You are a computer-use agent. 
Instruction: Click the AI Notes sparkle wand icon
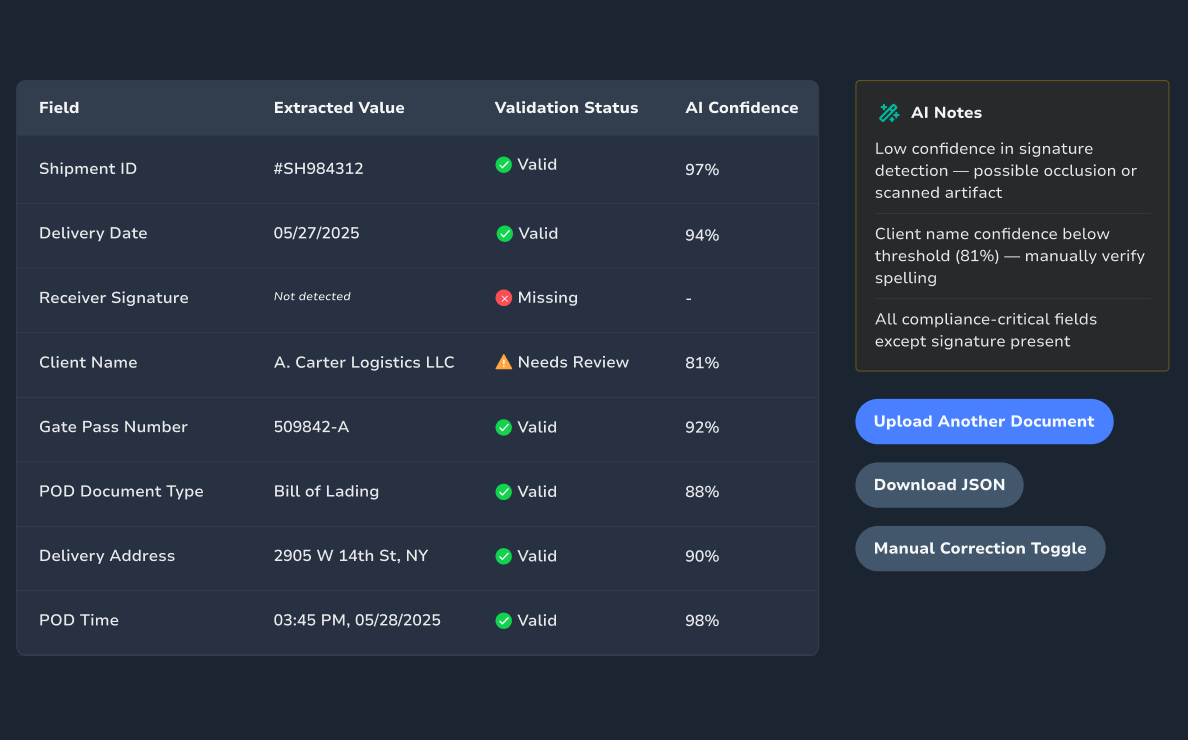(888, 113)
